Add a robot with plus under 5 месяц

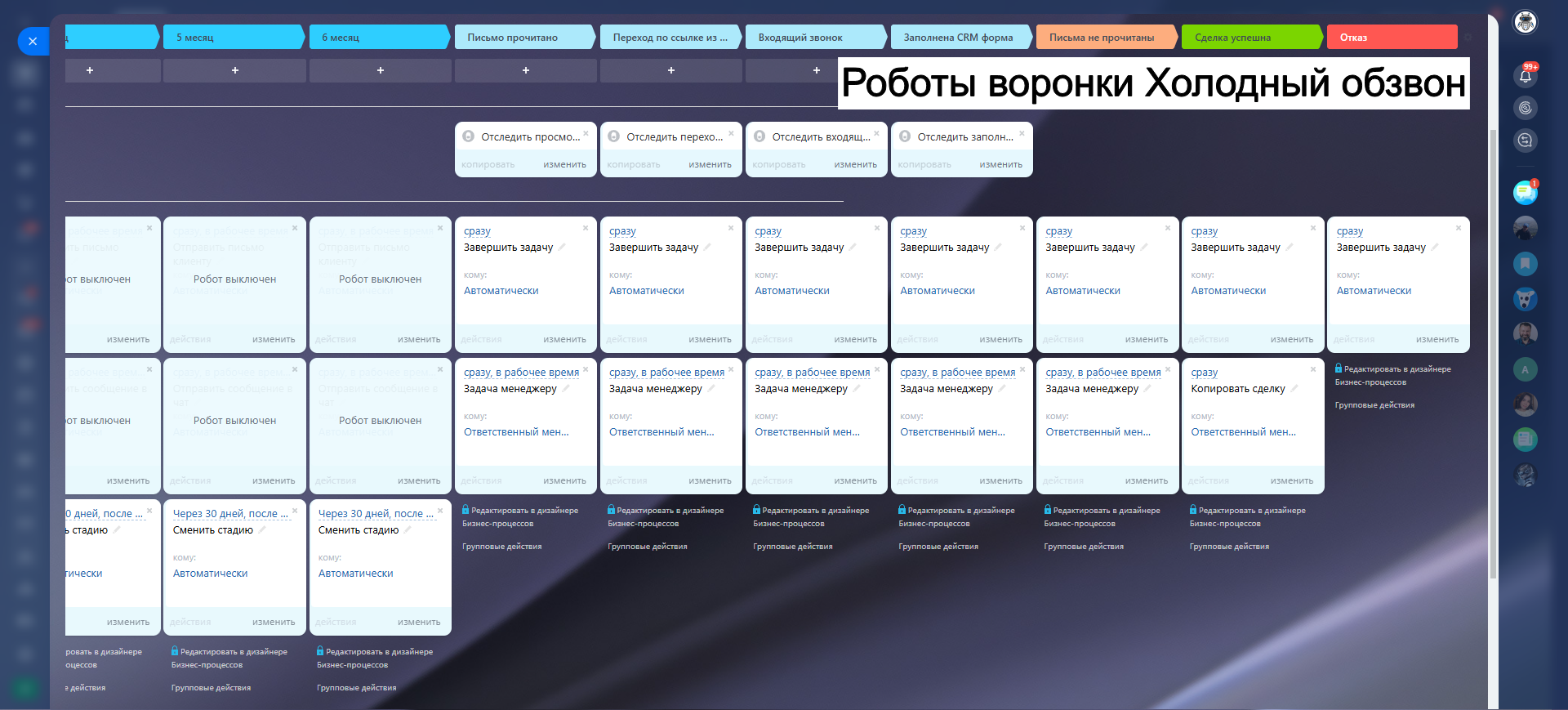click(x=235, y=70)
